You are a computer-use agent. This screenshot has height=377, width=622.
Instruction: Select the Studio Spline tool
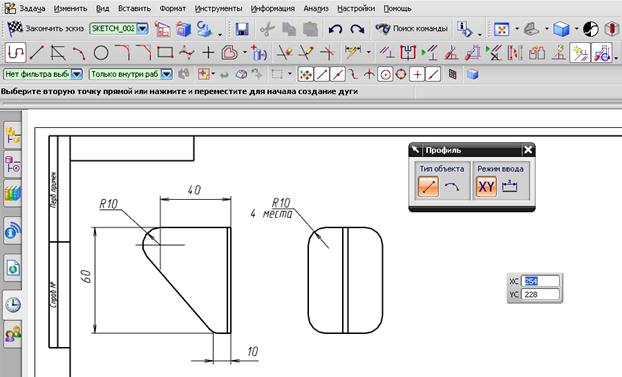point(186,52)
